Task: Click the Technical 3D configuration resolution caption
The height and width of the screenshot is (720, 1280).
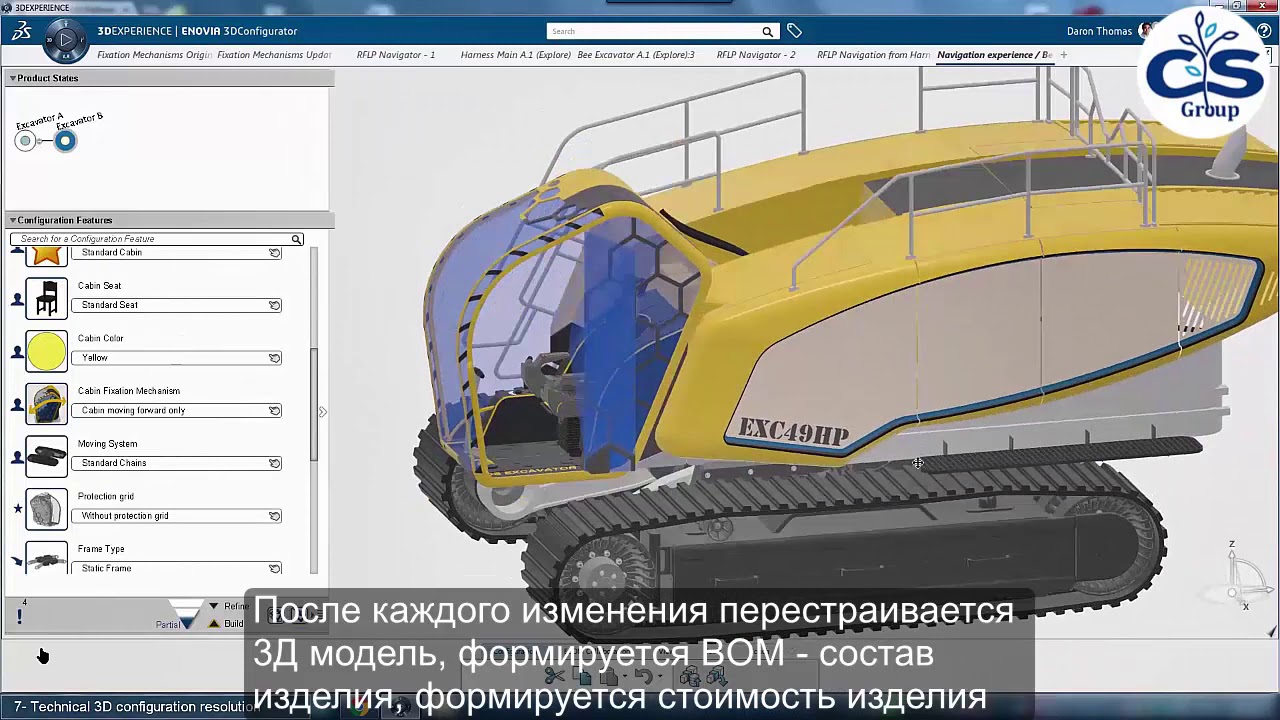Action: coord(135,707)
